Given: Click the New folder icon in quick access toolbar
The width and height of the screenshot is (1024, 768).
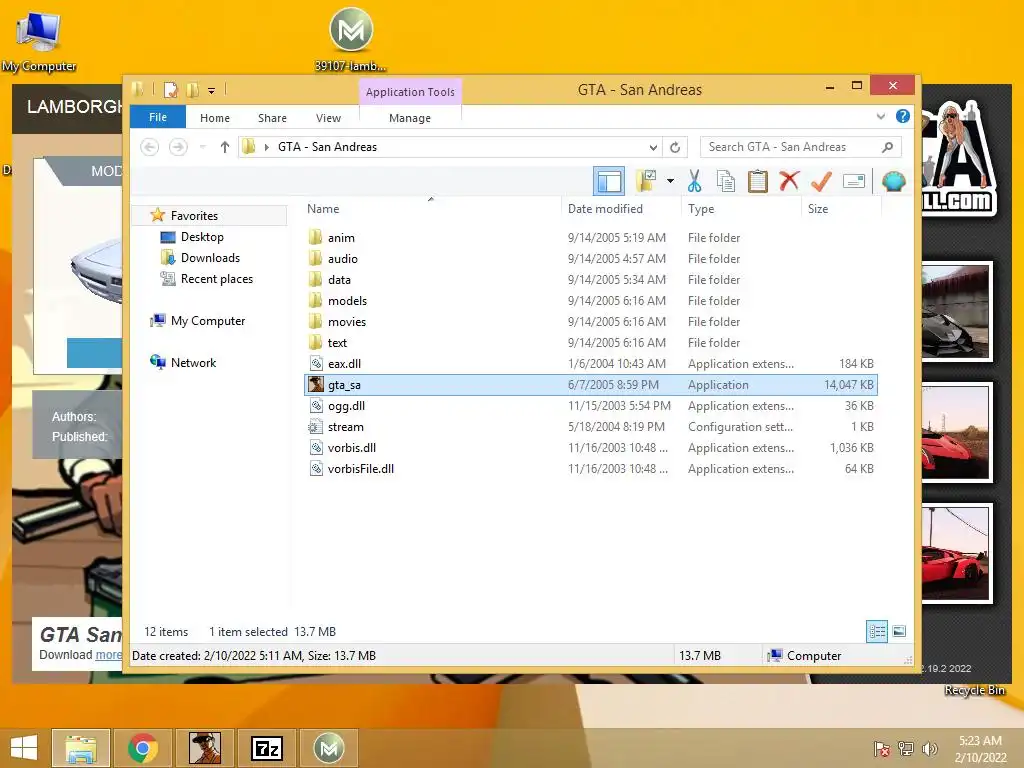Looking at the screenshot, I should pyautogui.click(x=193, y=89).
